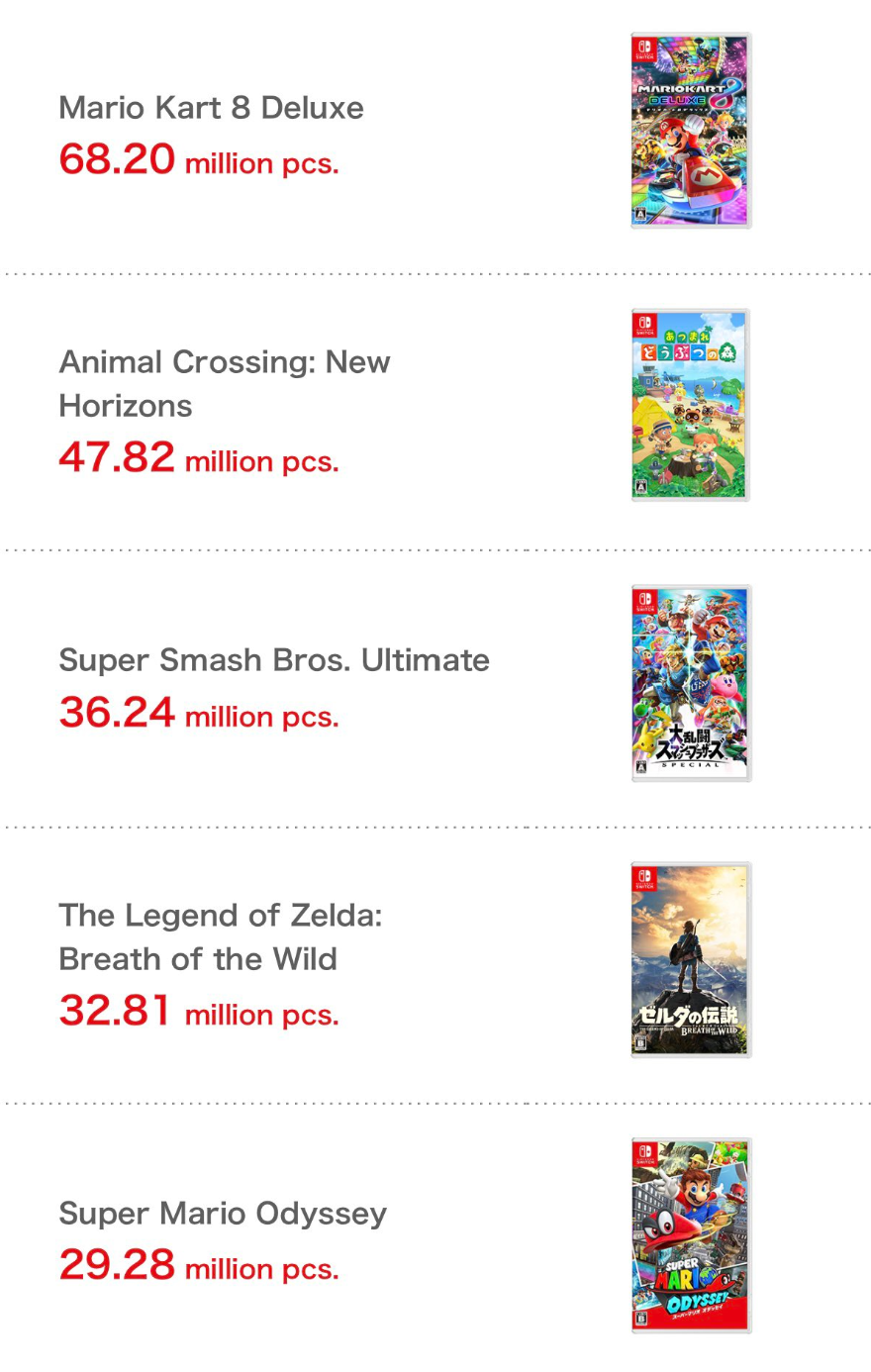Click Switch logo on Smash Bros. cover

(x=644, y=602)
